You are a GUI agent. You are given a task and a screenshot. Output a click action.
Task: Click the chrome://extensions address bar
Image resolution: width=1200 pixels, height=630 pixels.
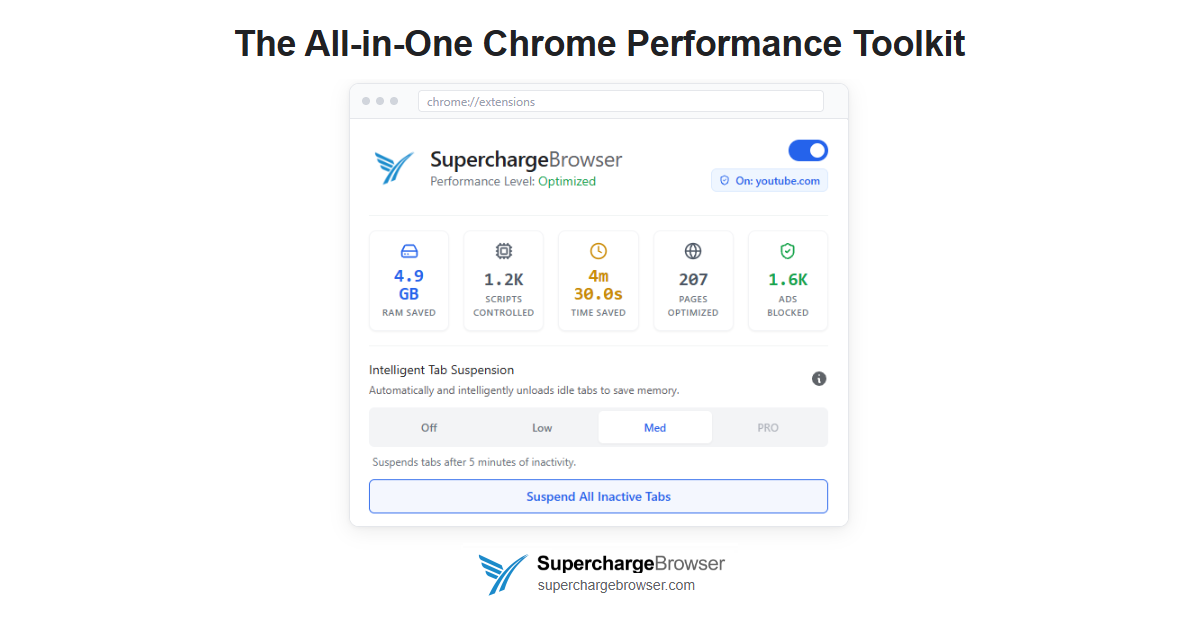click(x=620, y=101)
